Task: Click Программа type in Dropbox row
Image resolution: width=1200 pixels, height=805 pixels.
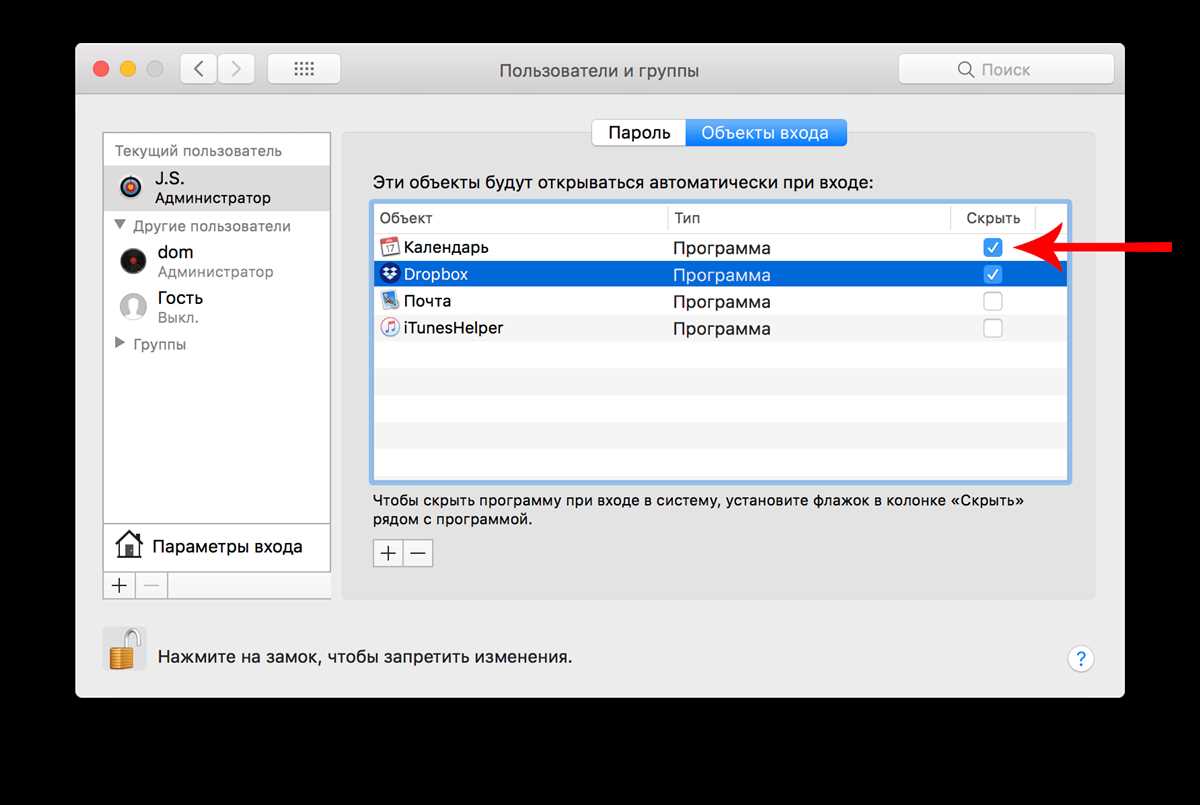Action: [721, 275]
